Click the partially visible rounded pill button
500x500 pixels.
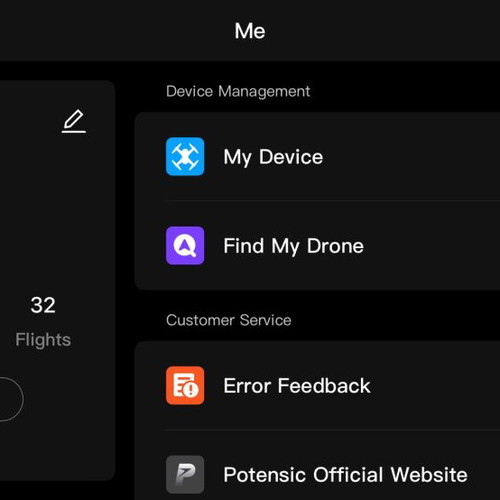(x=11, y=399)
